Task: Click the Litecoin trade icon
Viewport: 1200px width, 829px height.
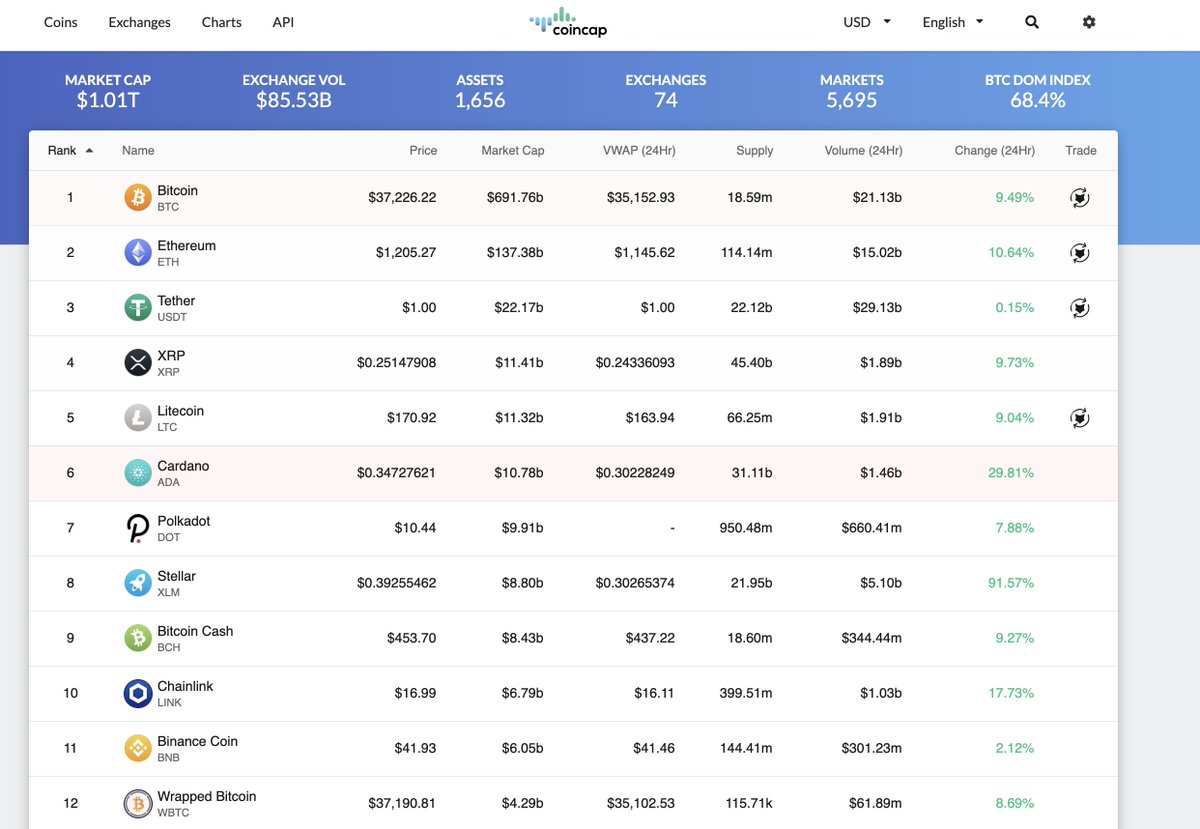Action: pos(1079,418)
